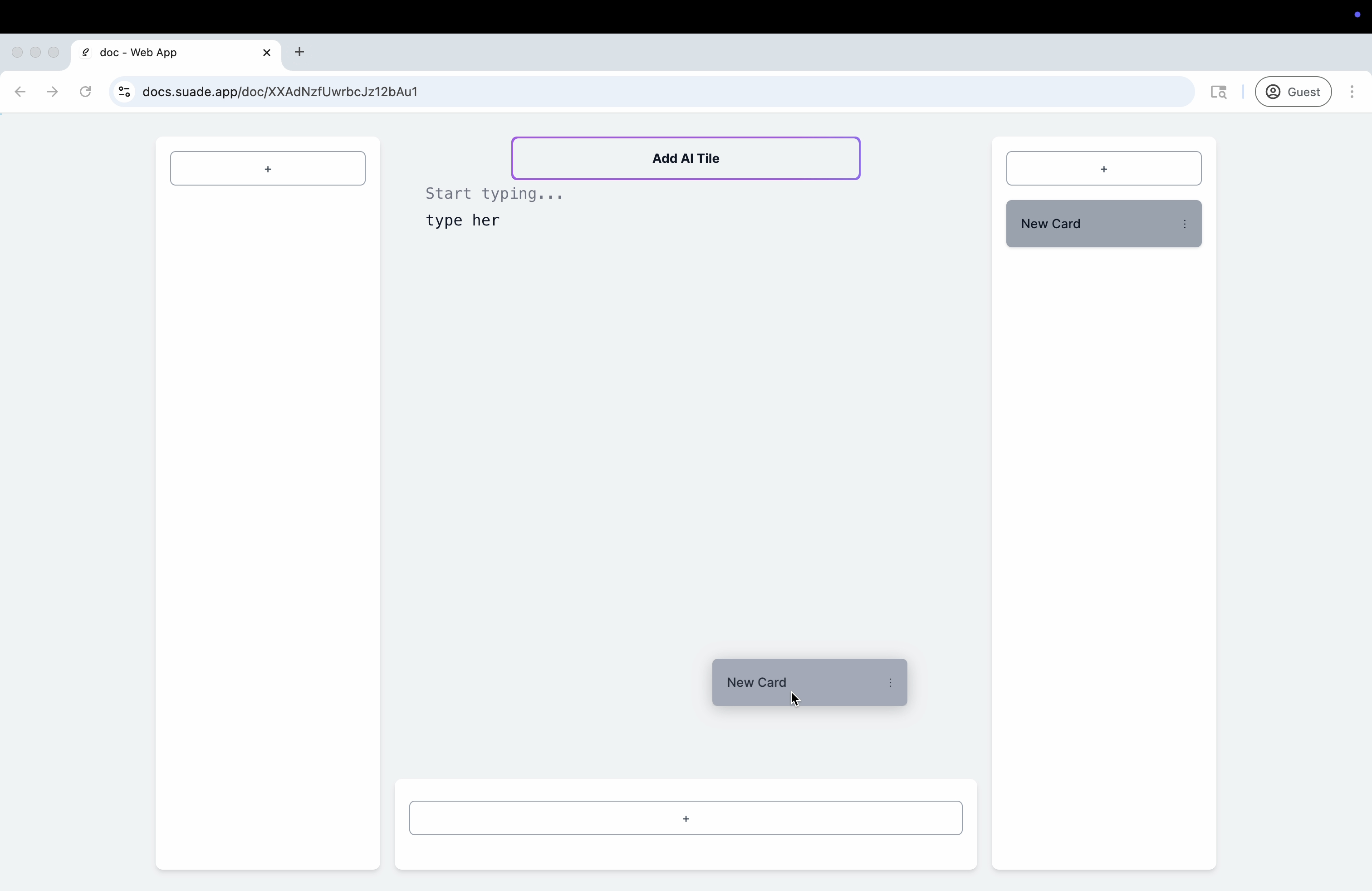
Task: Click the 'type her' text line
Action: 462,220
